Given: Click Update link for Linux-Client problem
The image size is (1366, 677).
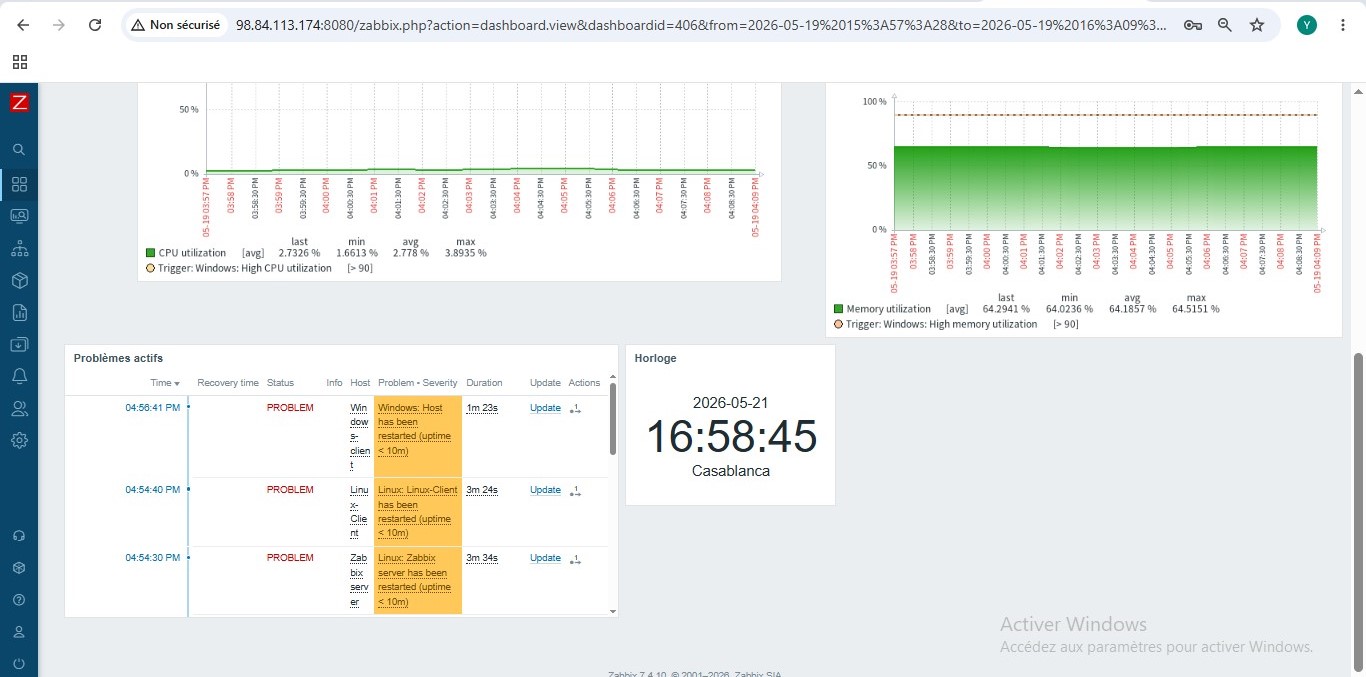Looking at the screenshot, I should [x=545, y=490].
